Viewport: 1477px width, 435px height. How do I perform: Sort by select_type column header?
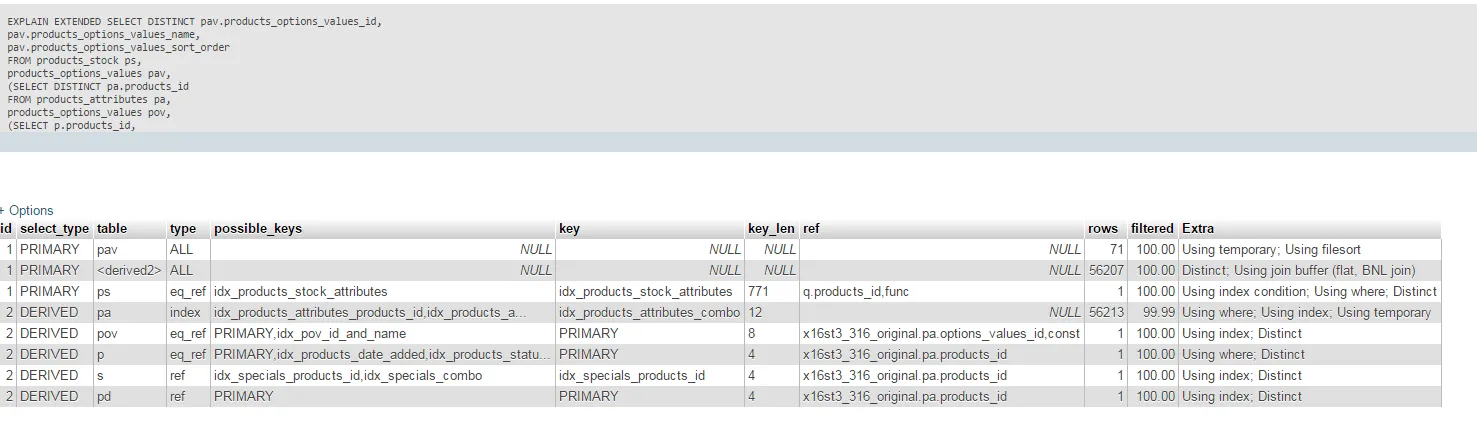[x=54, y=228]
